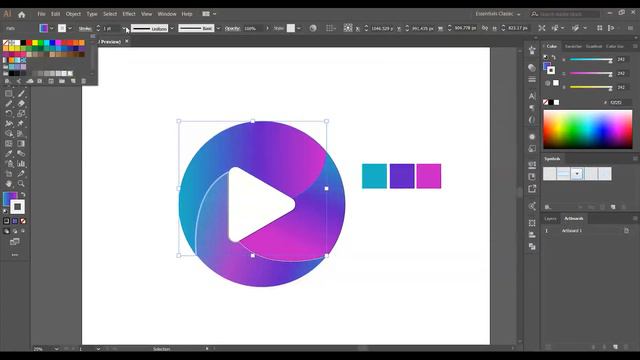Select the Blend tool
This screenshot has width=640, height=360.
(x=21, y=153)
